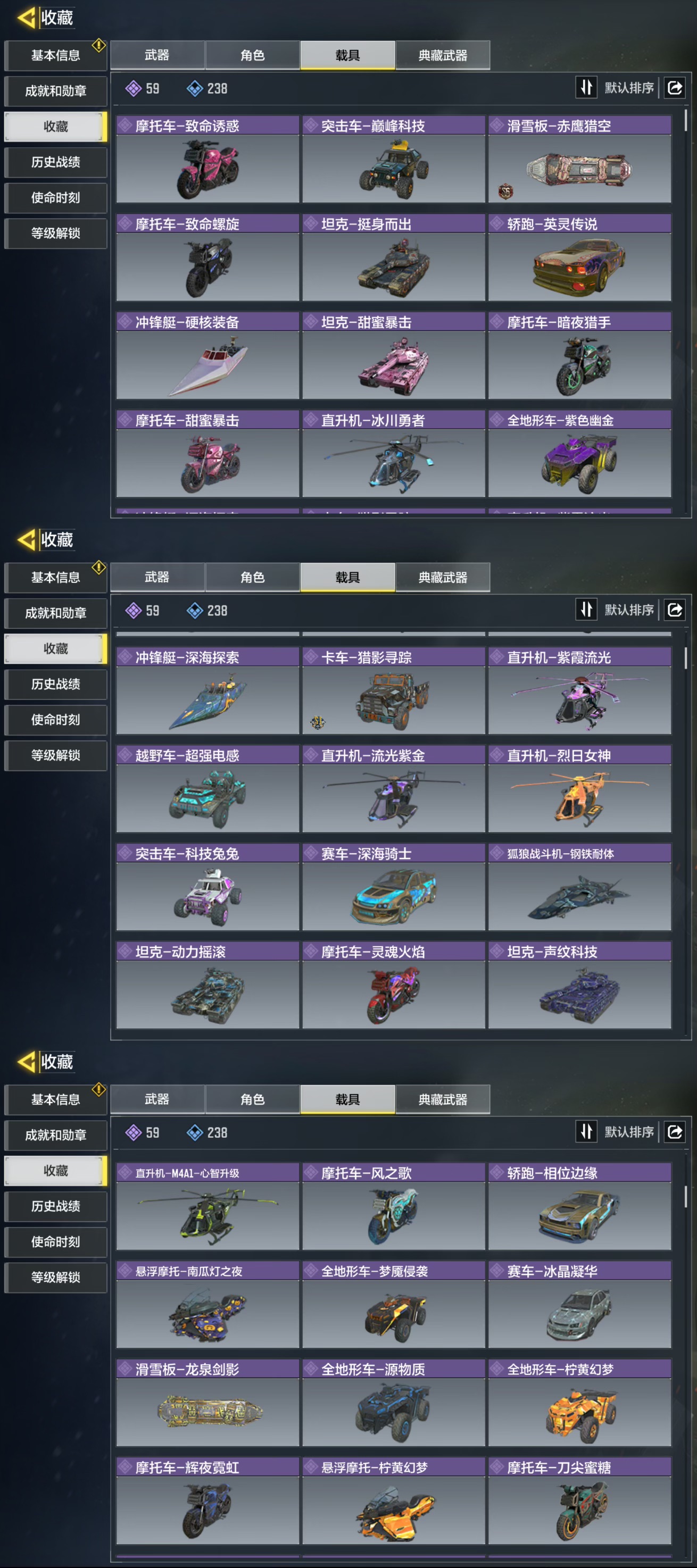The height and width of the screenshot is (1568, 697).
Task: Choose the 摩托车-灵魂火焰 red motorcycle card
Action: (x=393, y=985)
